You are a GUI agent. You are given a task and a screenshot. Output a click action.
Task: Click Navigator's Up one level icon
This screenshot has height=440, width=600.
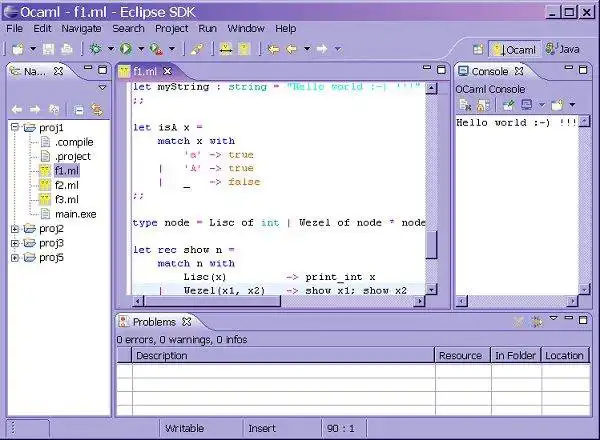54,110
